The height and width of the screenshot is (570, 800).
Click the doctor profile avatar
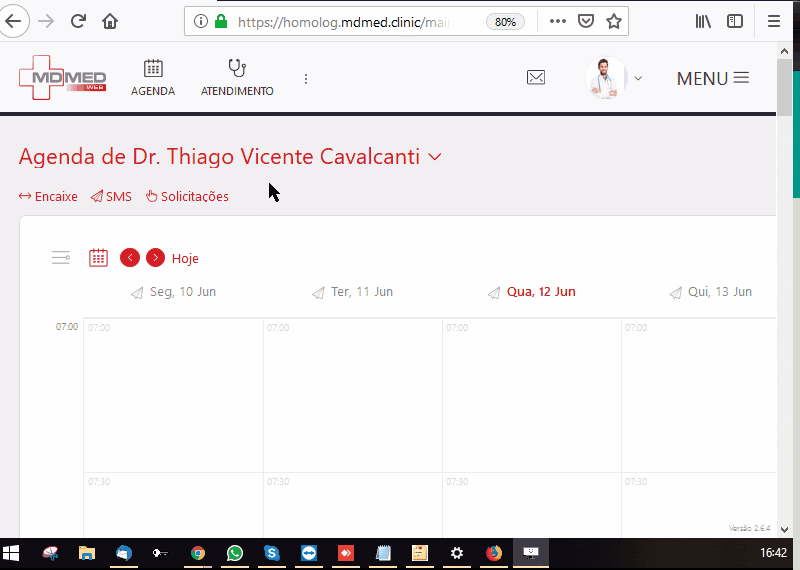[x=606, y=78]
